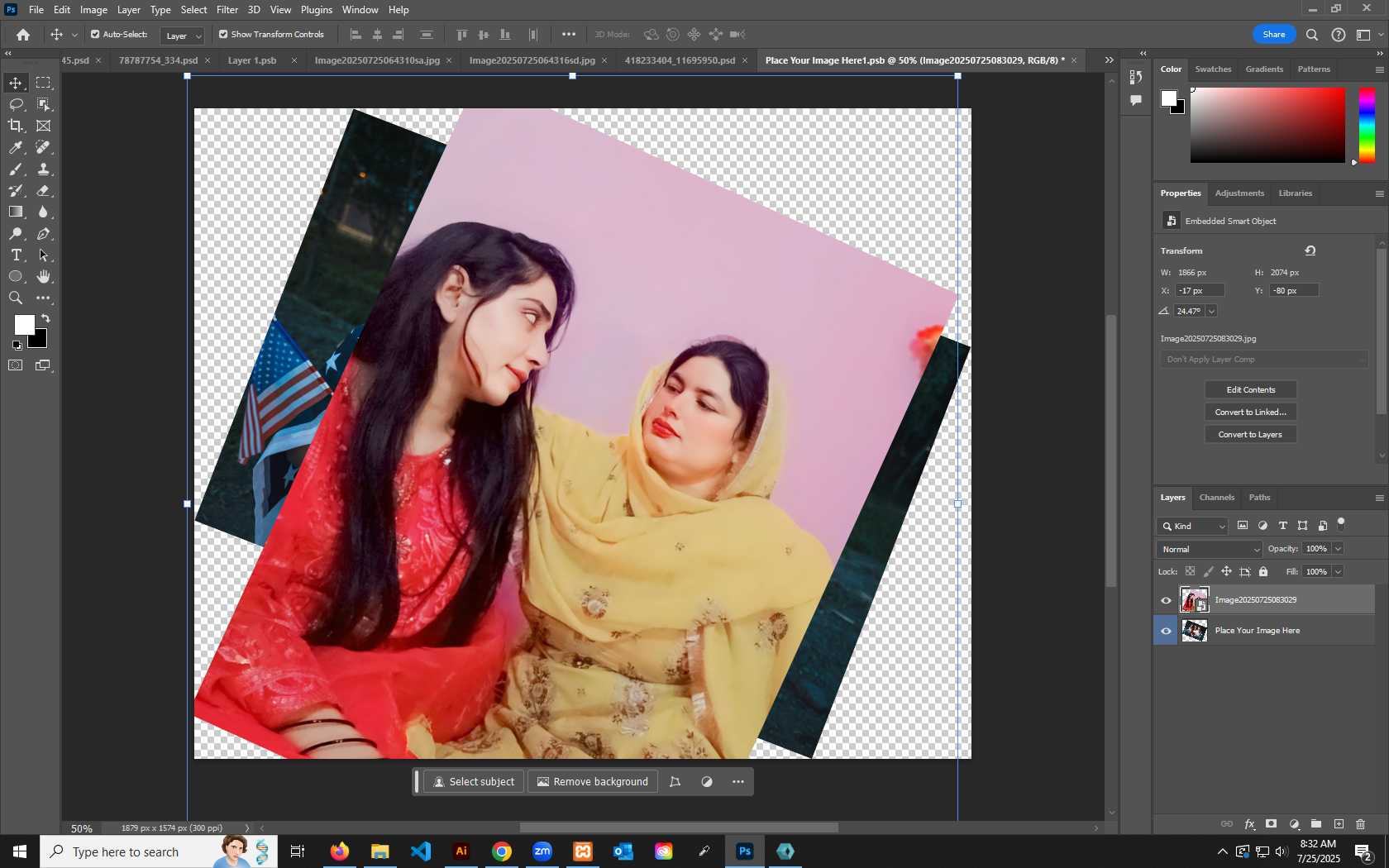Select the Frame tool
This screenshot has width=1389, height=868.
point(43,126)
